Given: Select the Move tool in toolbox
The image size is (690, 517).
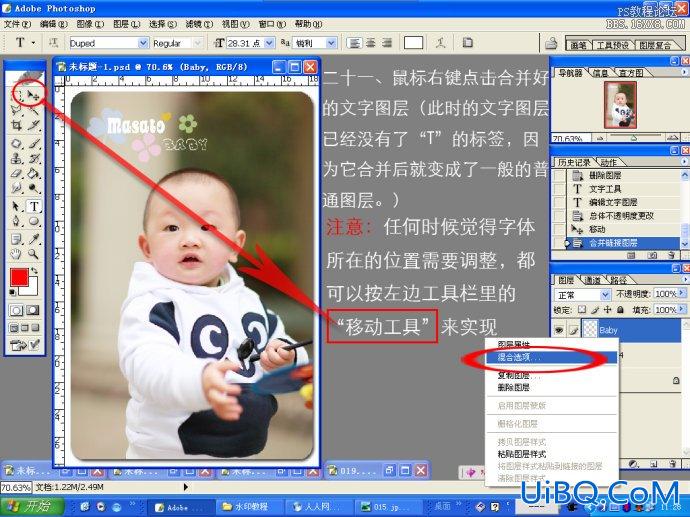Looking at the screenshot, I should click(x=33, y=95).
